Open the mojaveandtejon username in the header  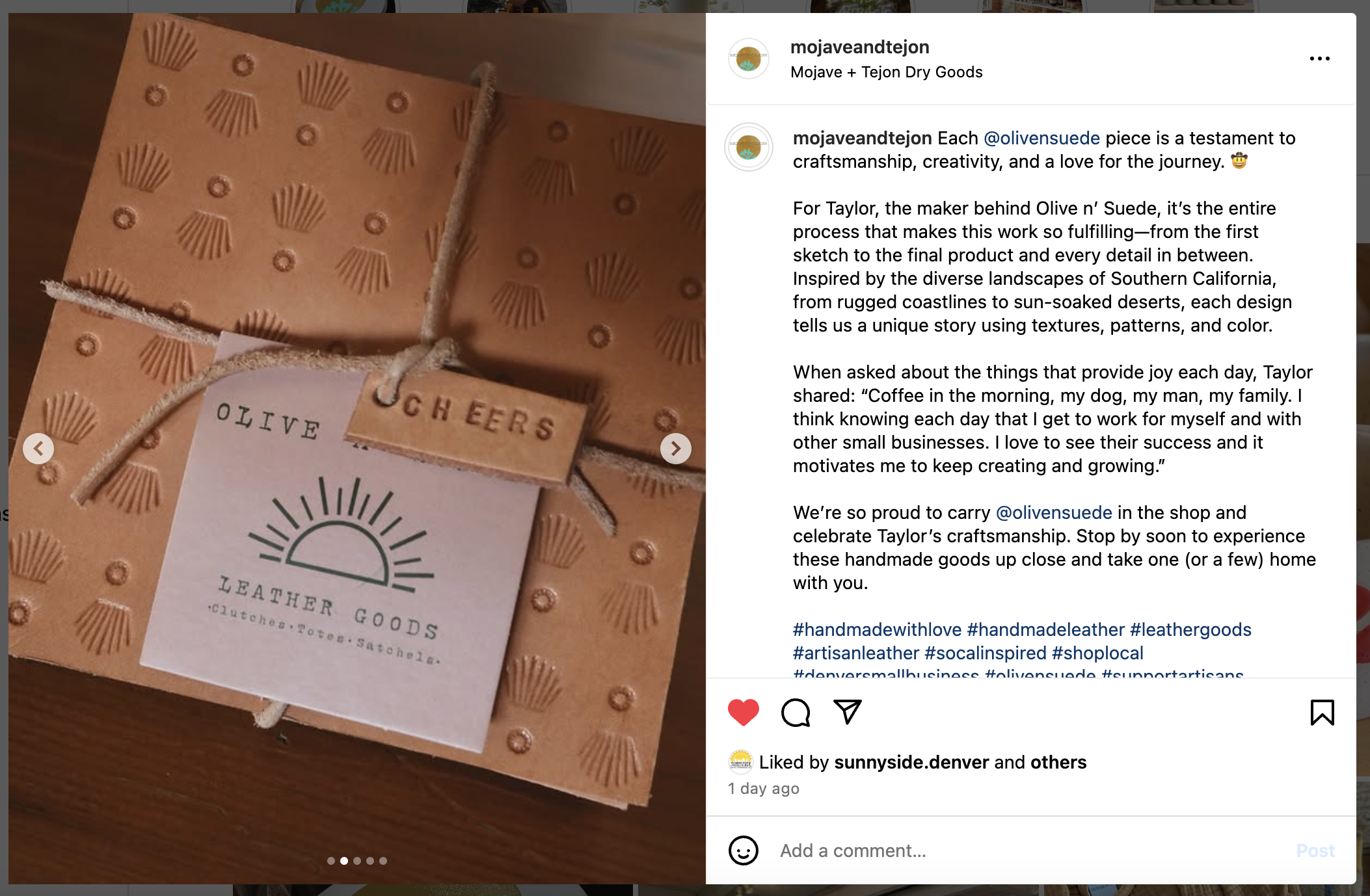859,47
